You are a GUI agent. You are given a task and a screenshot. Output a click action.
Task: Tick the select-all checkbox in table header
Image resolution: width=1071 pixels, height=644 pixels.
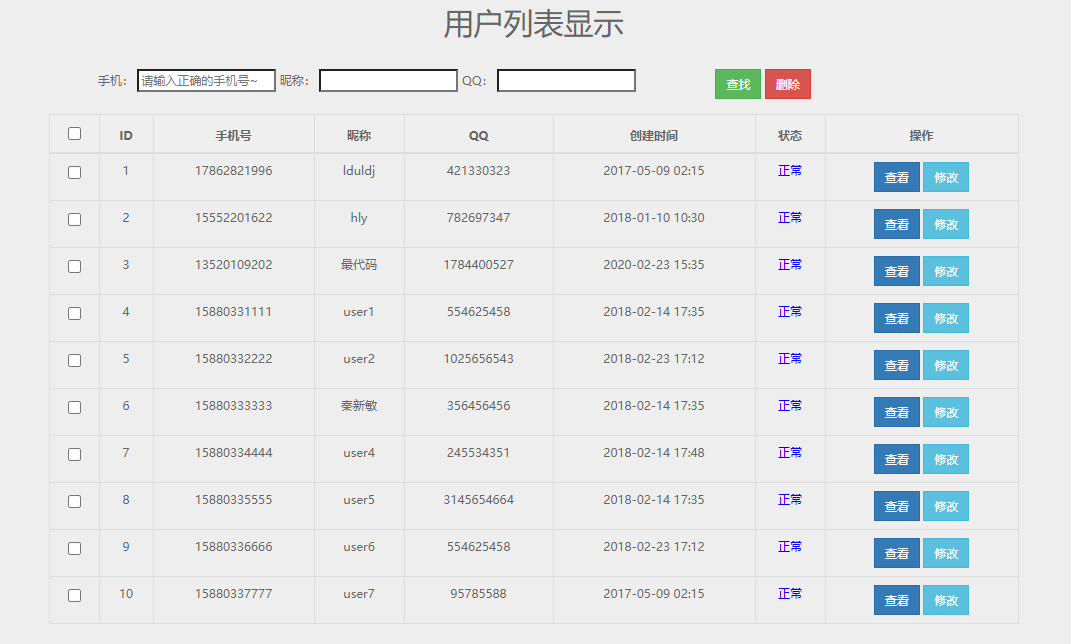coord(74,134)
